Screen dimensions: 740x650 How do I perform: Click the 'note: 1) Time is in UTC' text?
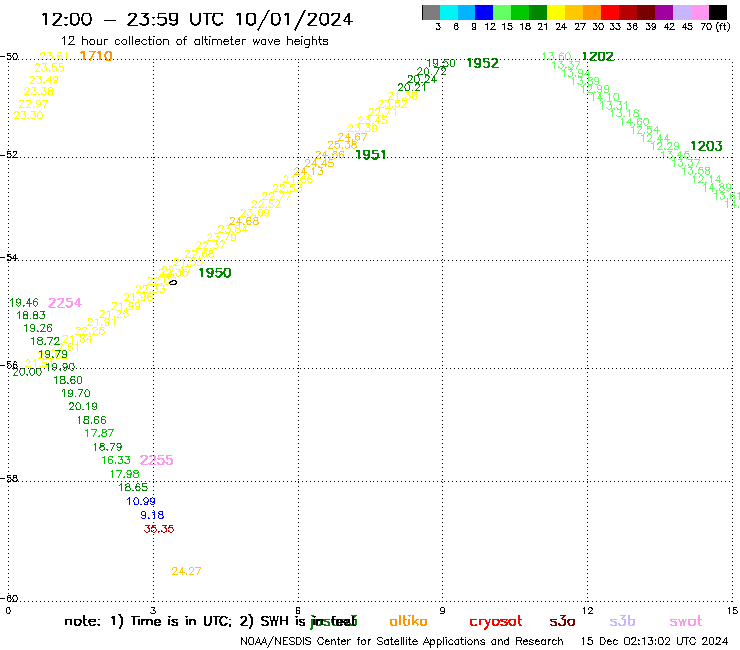pyautogui.click(x=148, y=621)
